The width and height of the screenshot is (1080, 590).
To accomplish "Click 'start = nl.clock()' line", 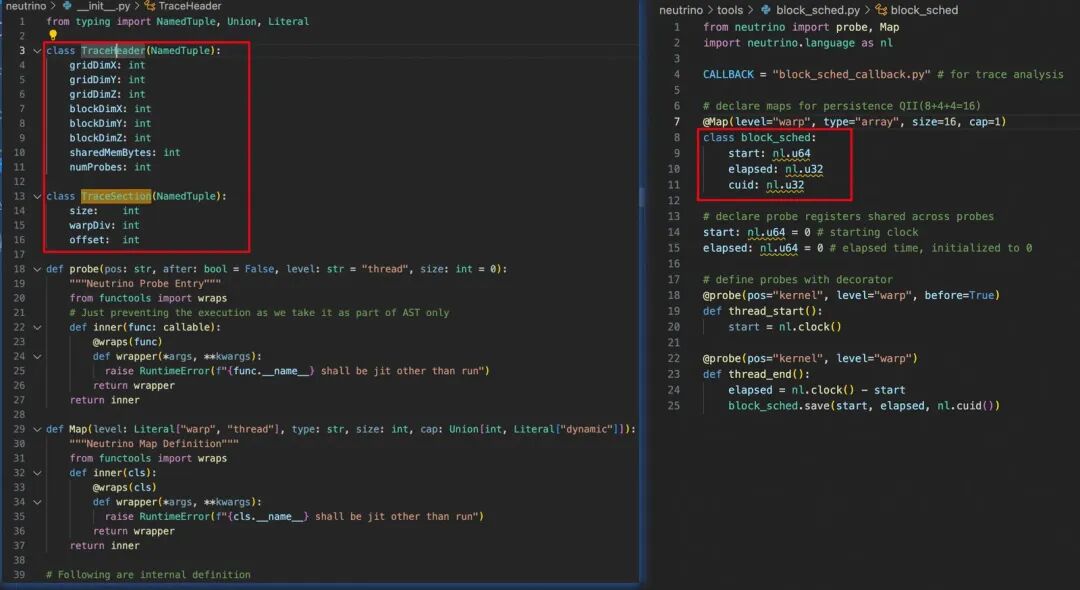I will (785, 327).
